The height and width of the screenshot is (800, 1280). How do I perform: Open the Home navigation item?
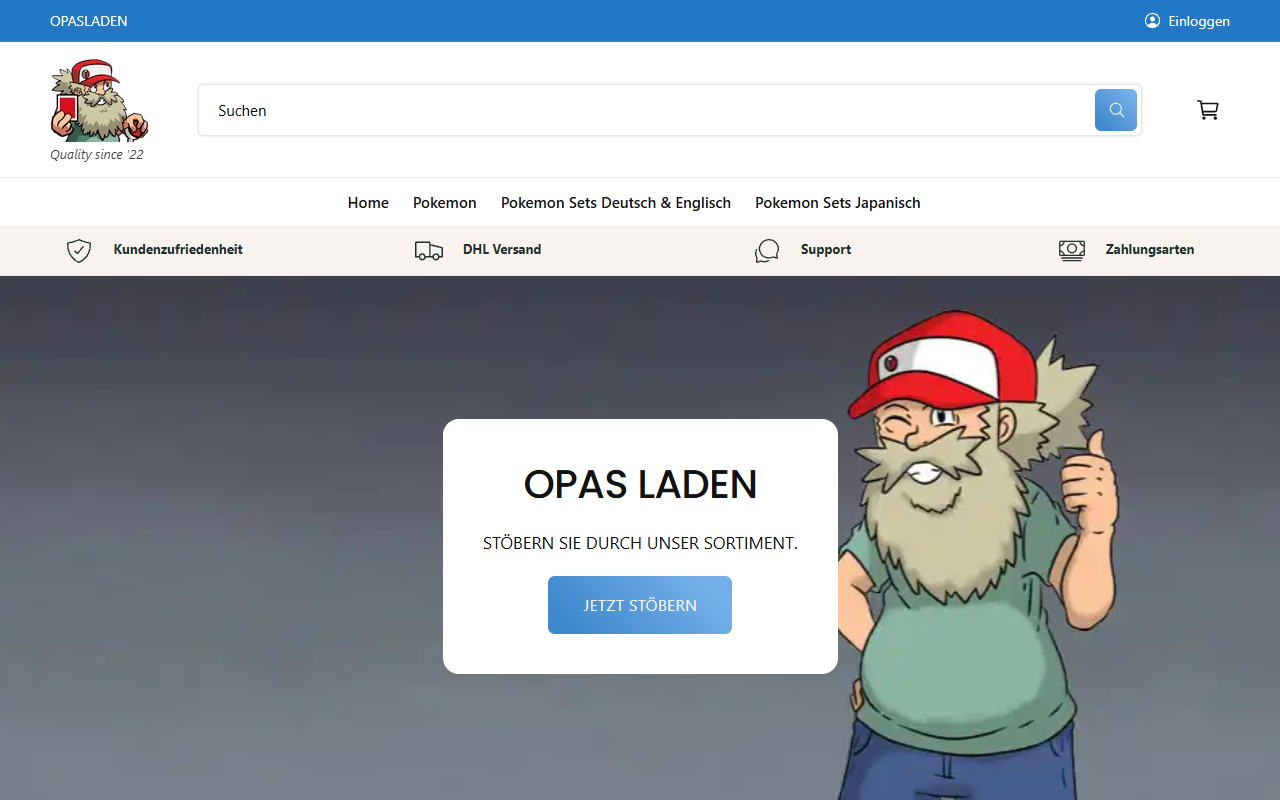click(368, 202)
